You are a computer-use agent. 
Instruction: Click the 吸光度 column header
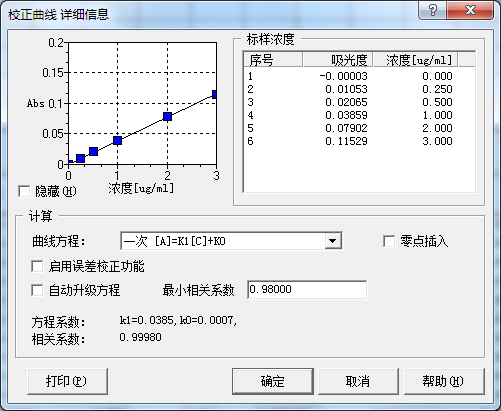[338, 60]
